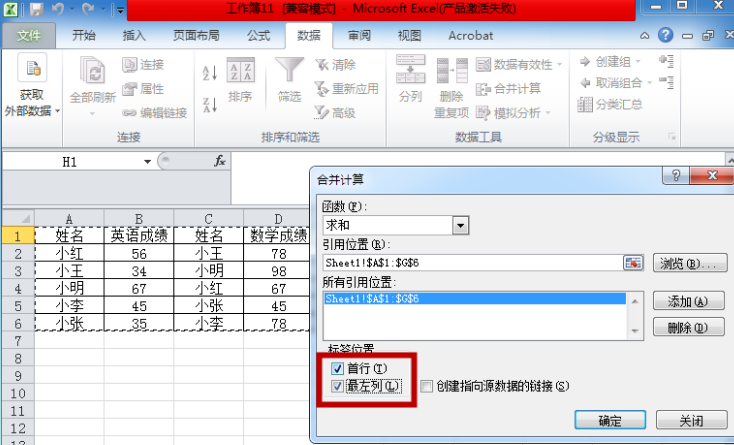Click the collapse dialog range selector icon
734x445 pixels.
click(x=633, y=263)
